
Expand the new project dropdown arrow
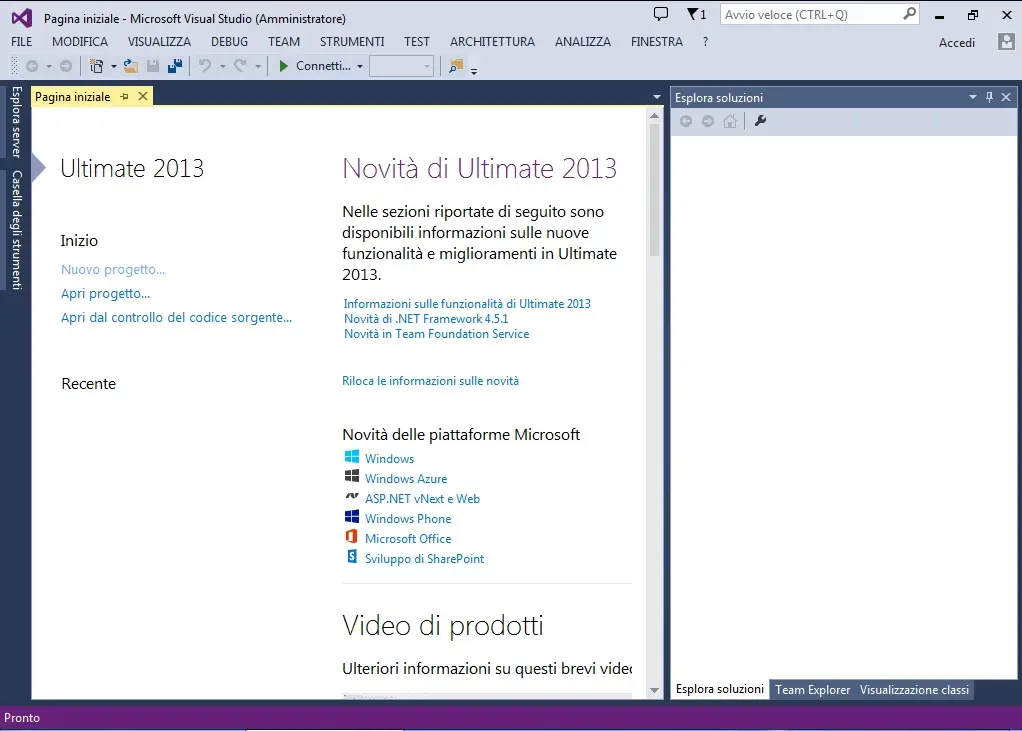click(113, 66)
